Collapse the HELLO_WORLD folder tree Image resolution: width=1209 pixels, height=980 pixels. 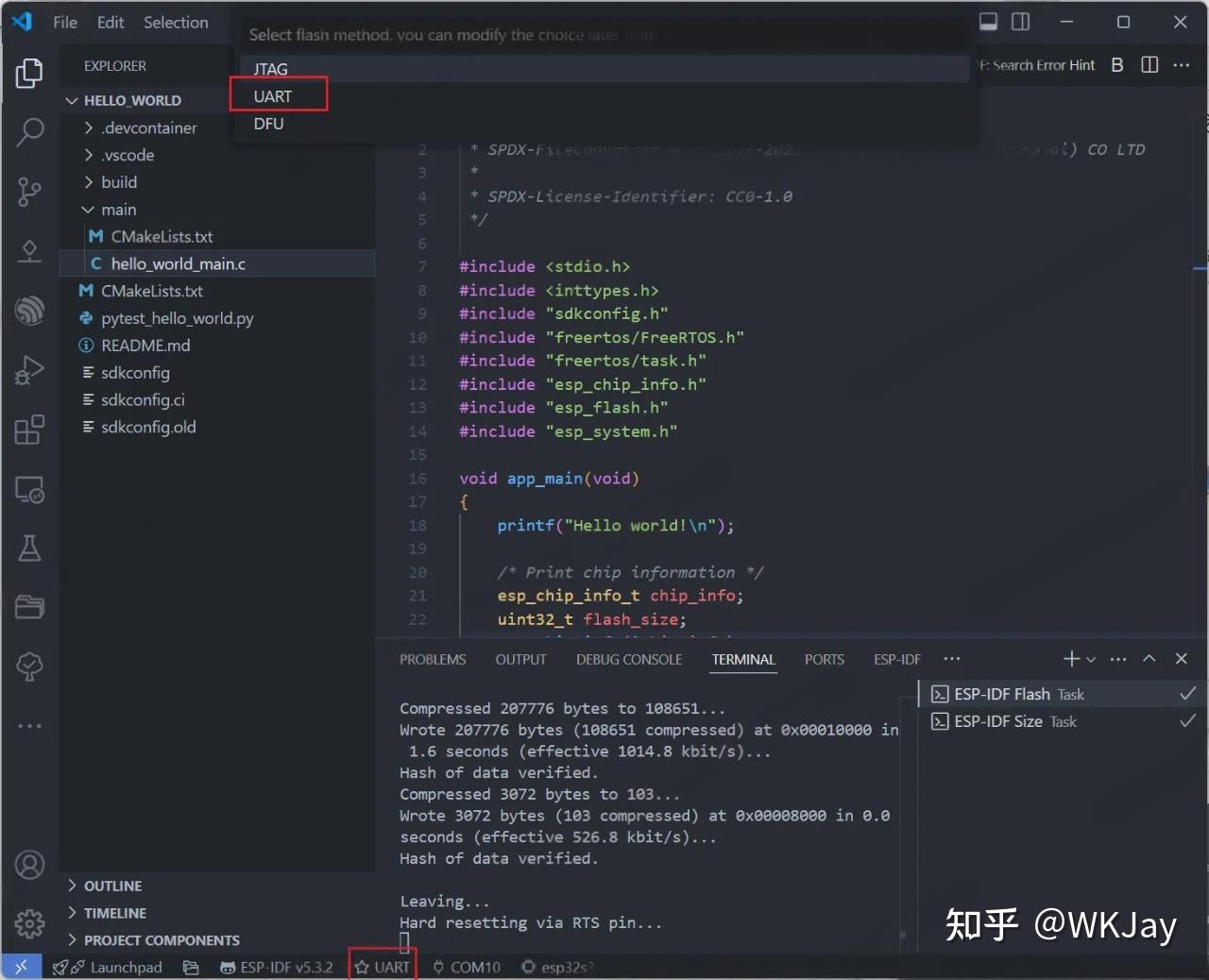pos(71,99)
